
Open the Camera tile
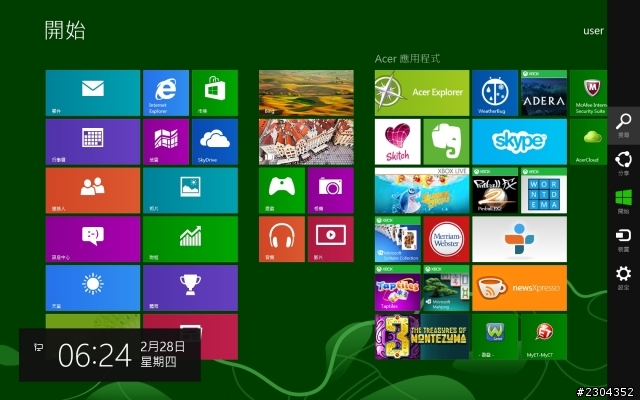click(x=331, y=190)
